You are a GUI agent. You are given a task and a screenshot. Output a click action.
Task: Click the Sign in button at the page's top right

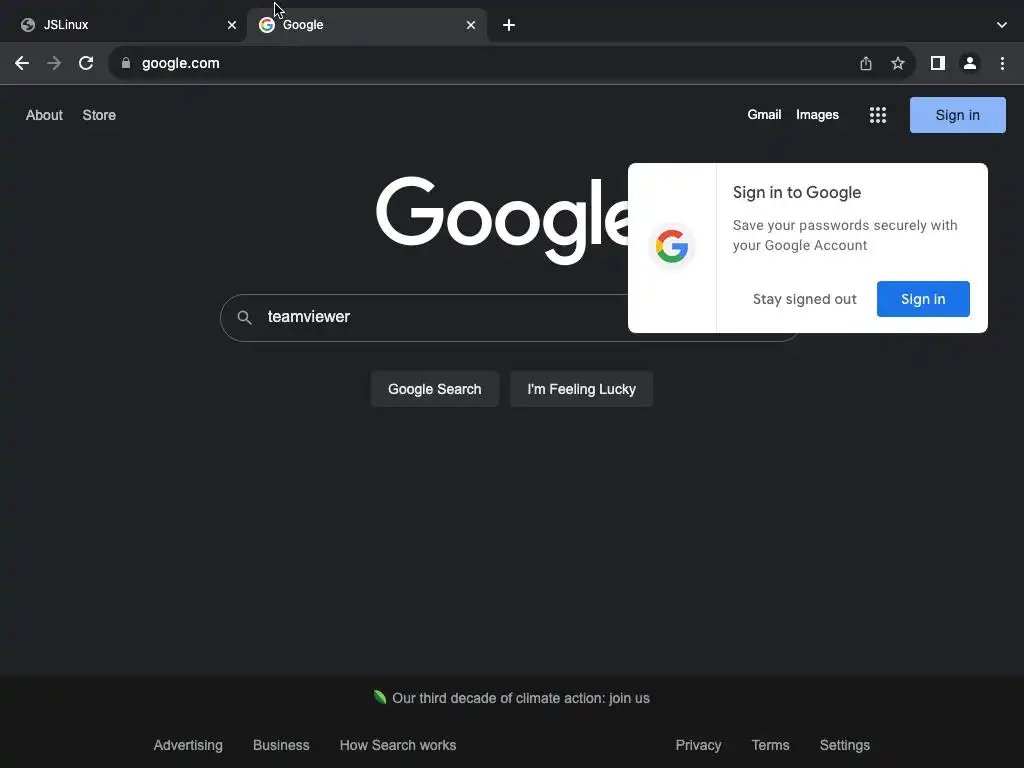pyautogui.click(x=957, y=115)
